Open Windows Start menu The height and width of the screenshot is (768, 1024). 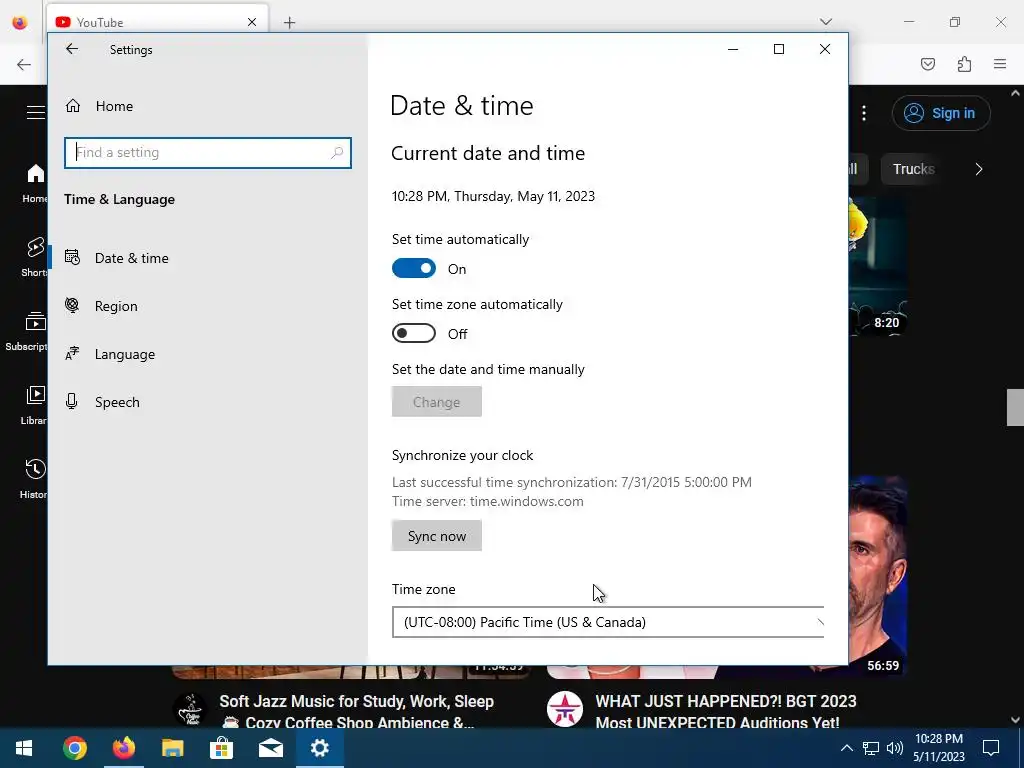(24, 748)
